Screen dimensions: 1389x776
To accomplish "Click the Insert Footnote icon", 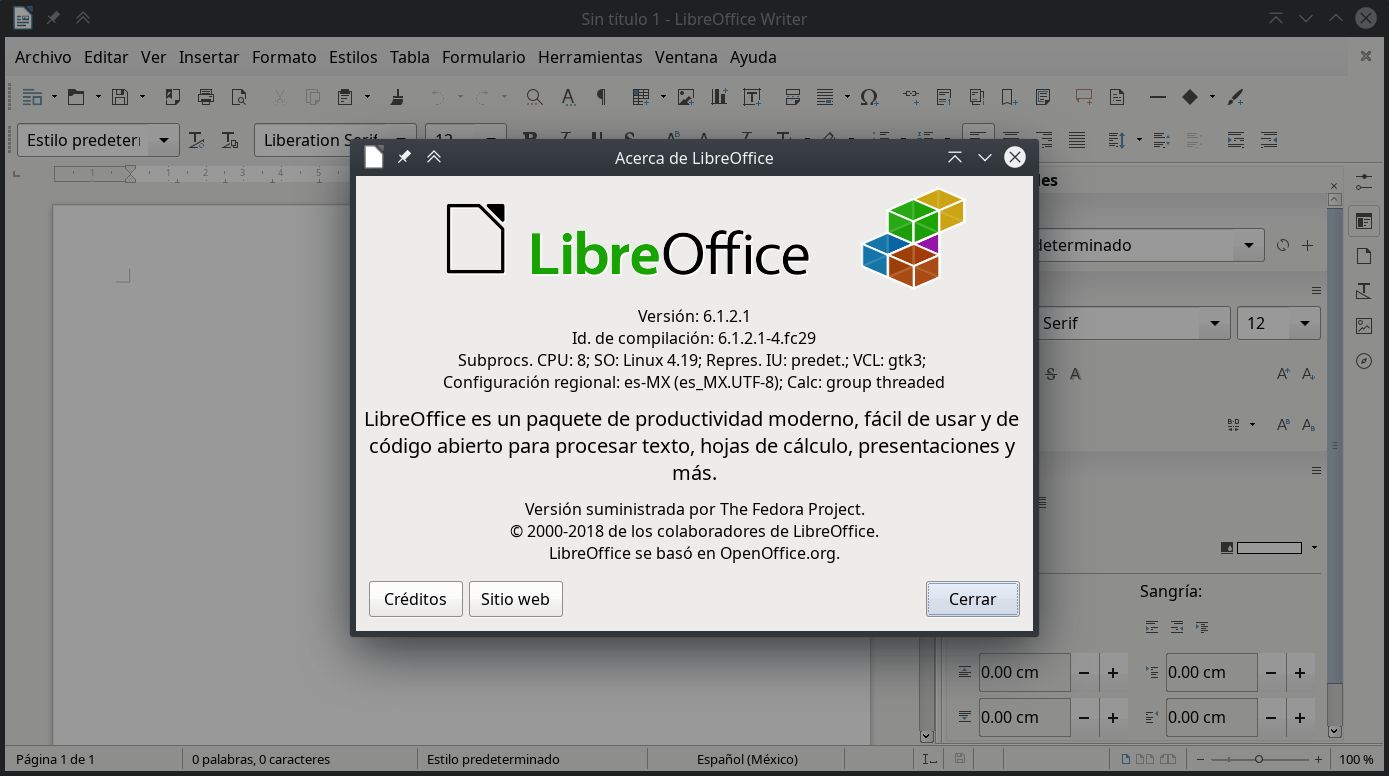I will coord(944,97).
